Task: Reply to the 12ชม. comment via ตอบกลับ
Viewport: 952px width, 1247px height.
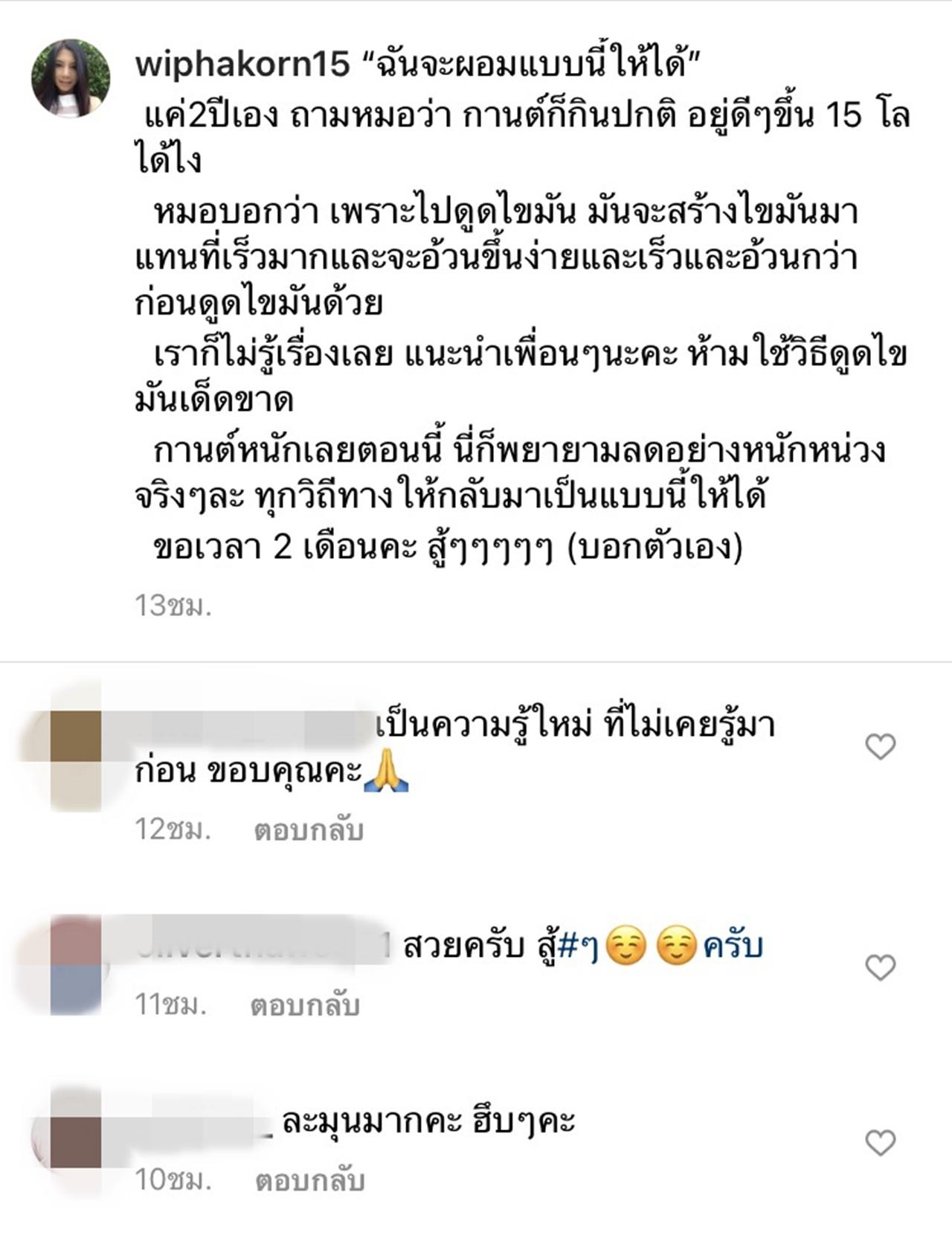Action: 309,830
